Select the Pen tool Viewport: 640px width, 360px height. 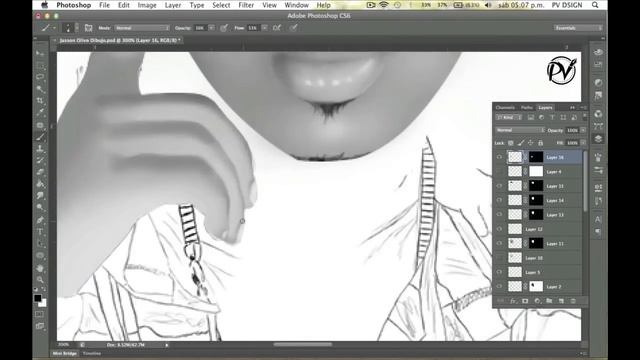click(40, 220)
